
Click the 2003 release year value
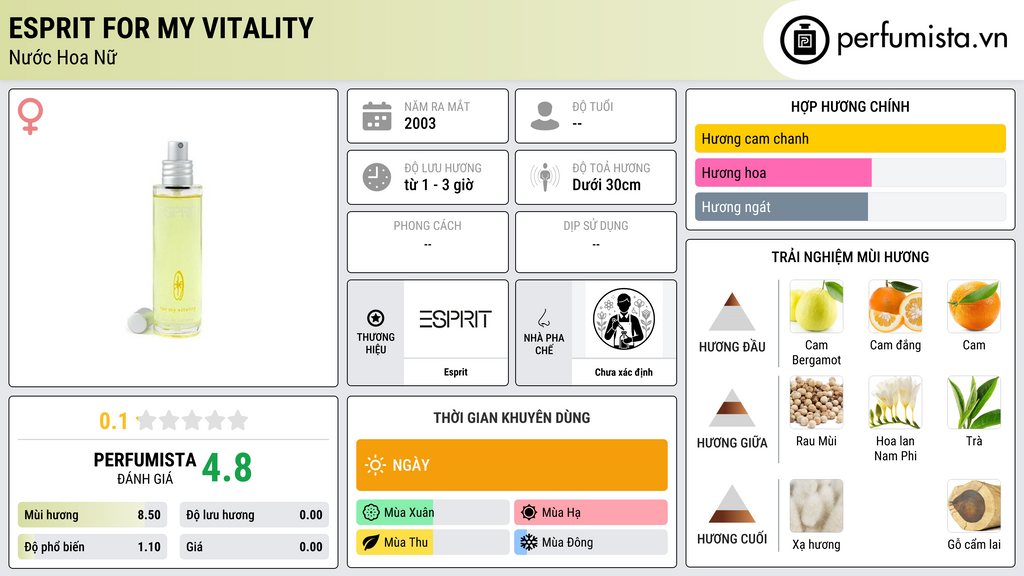coord(420,123)
